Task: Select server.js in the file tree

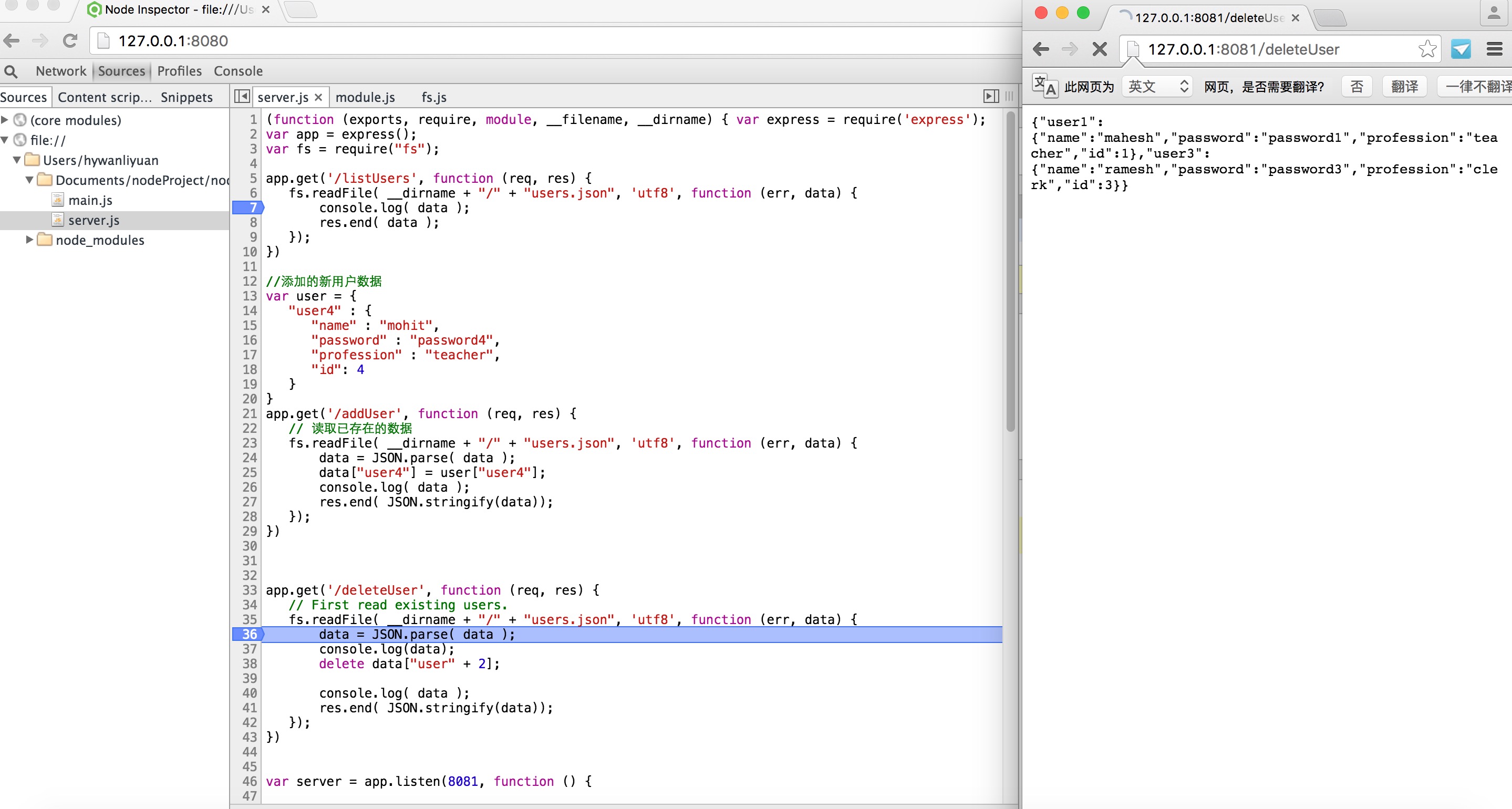Action: click(115, 220)
